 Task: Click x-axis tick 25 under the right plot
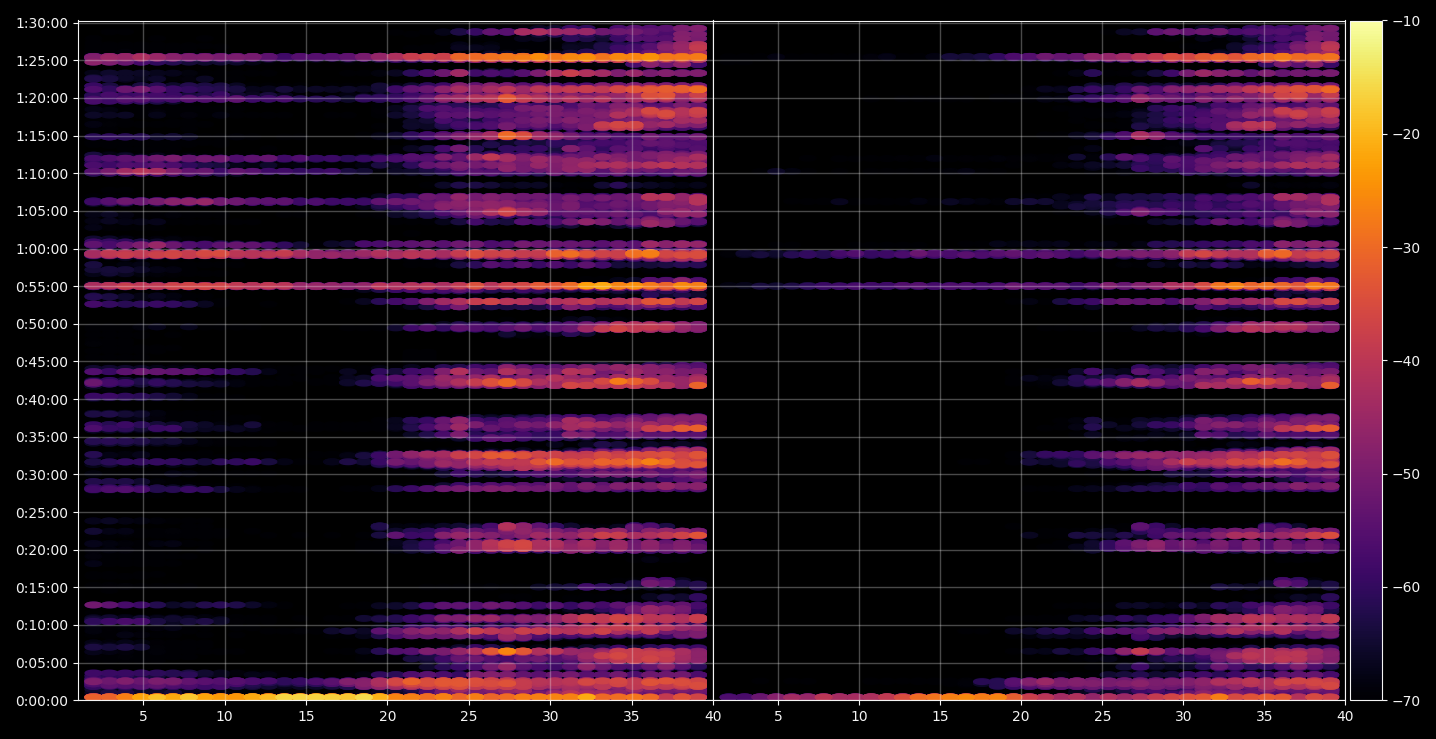coord(1102,716)
